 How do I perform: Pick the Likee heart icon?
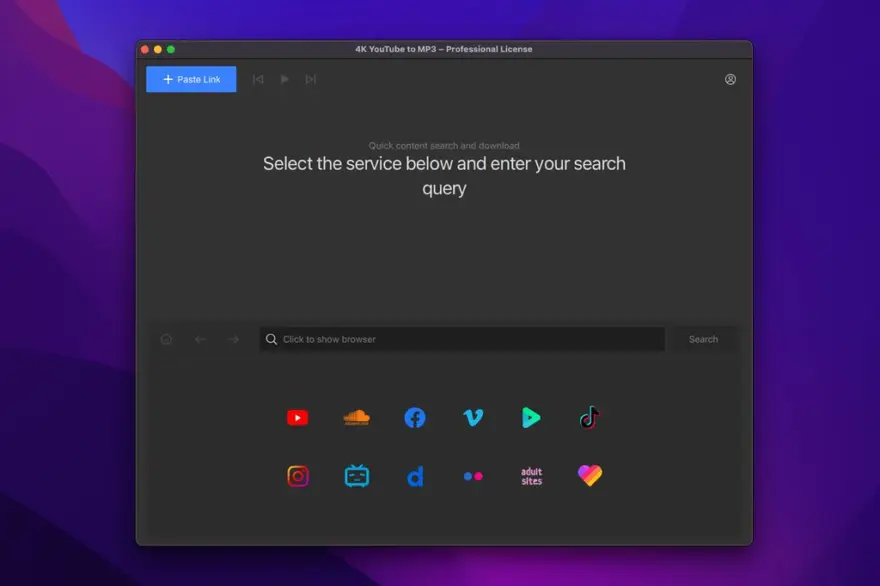pyautogui.click(x=589, y=475)
